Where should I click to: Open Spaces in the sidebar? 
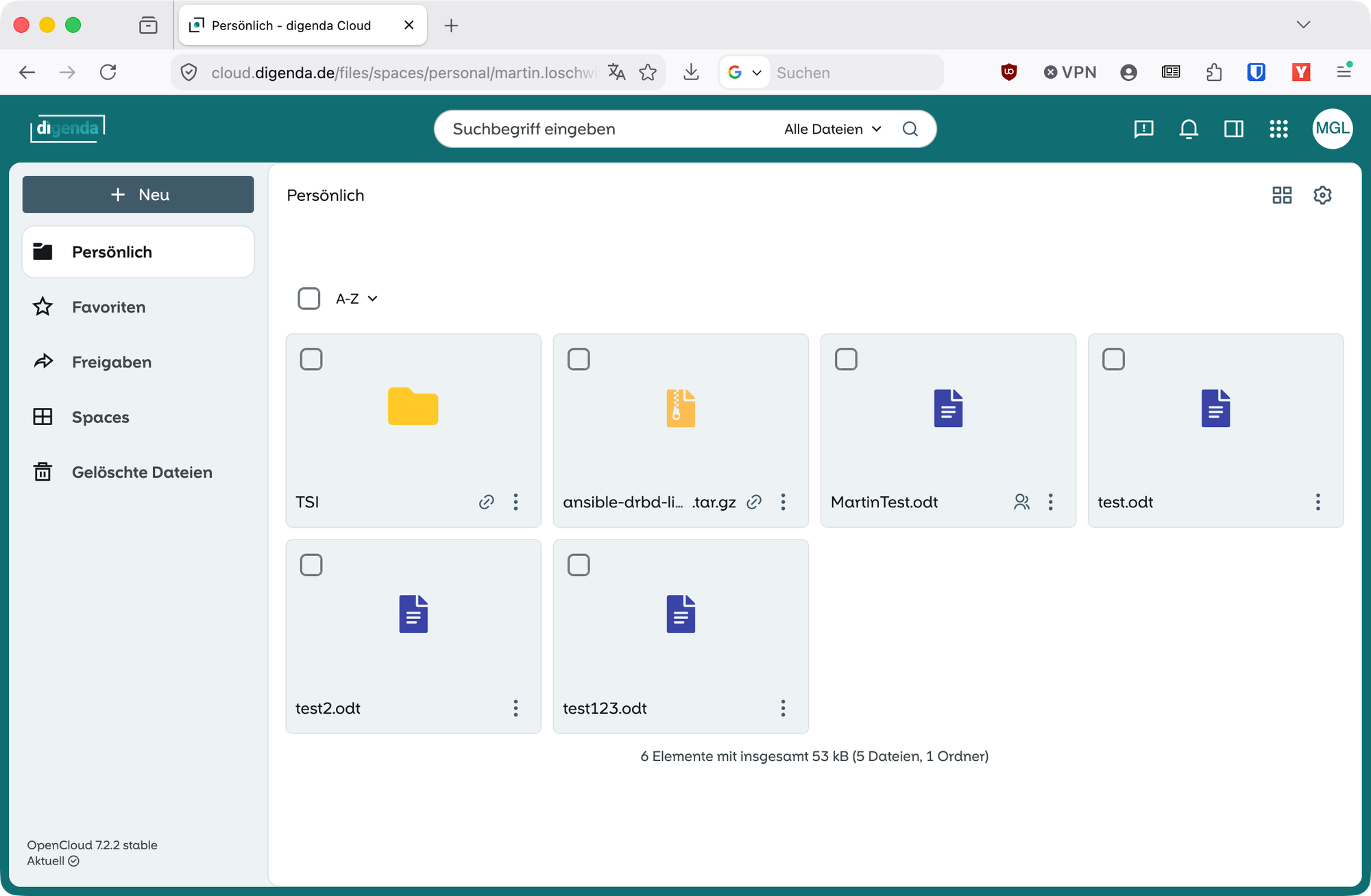[x=138, y=417]
